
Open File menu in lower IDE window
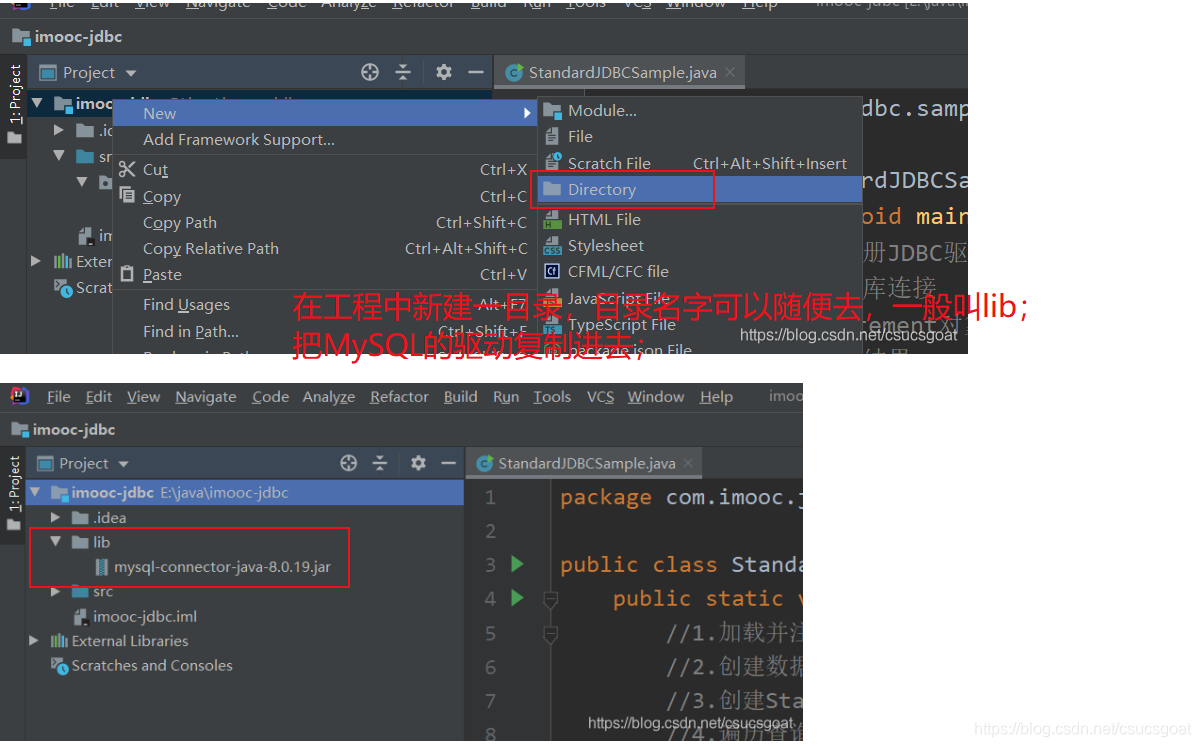point(59,396)
